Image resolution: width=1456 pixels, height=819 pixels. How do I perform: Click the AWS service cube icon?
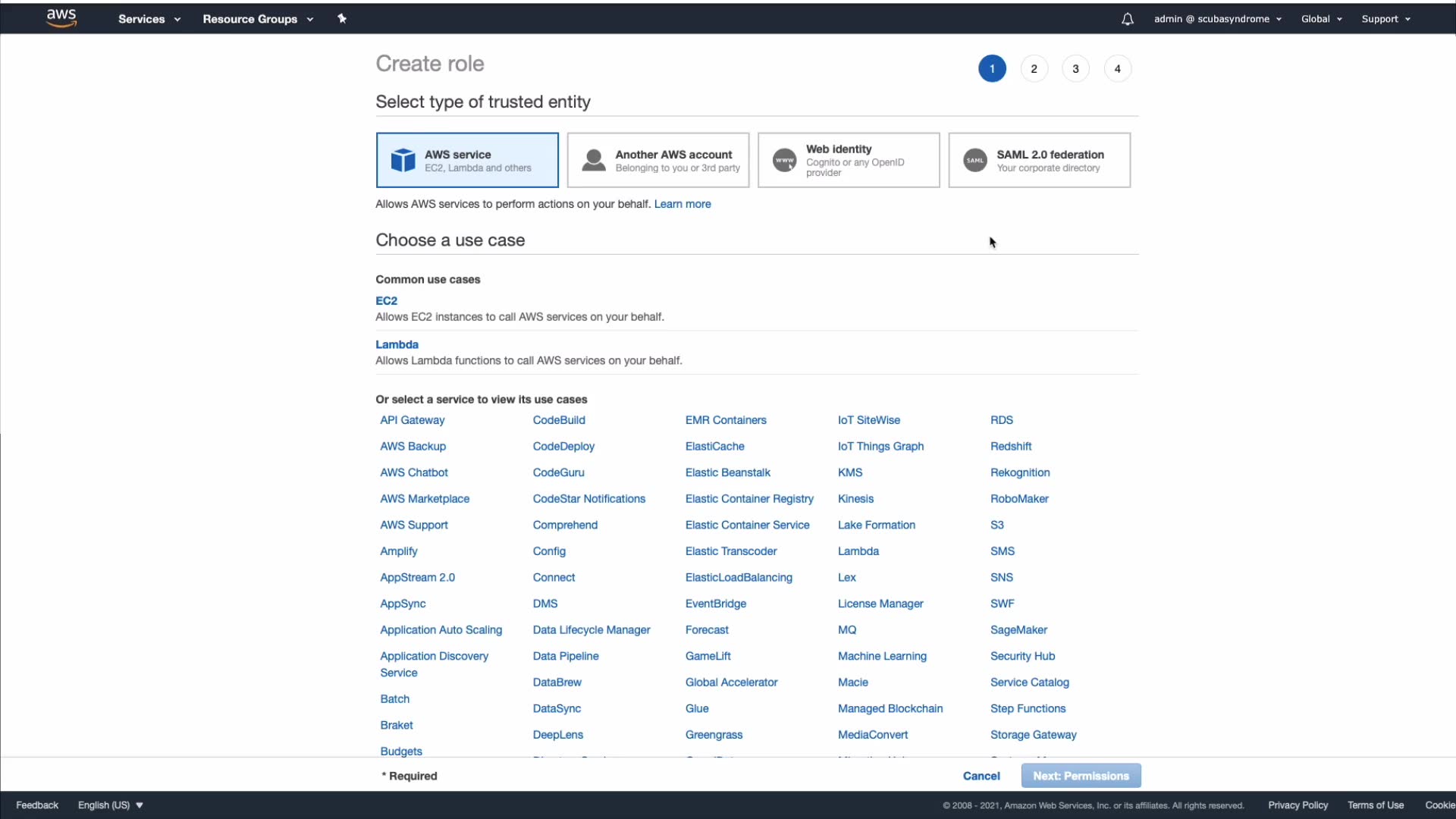pos(403,160)
